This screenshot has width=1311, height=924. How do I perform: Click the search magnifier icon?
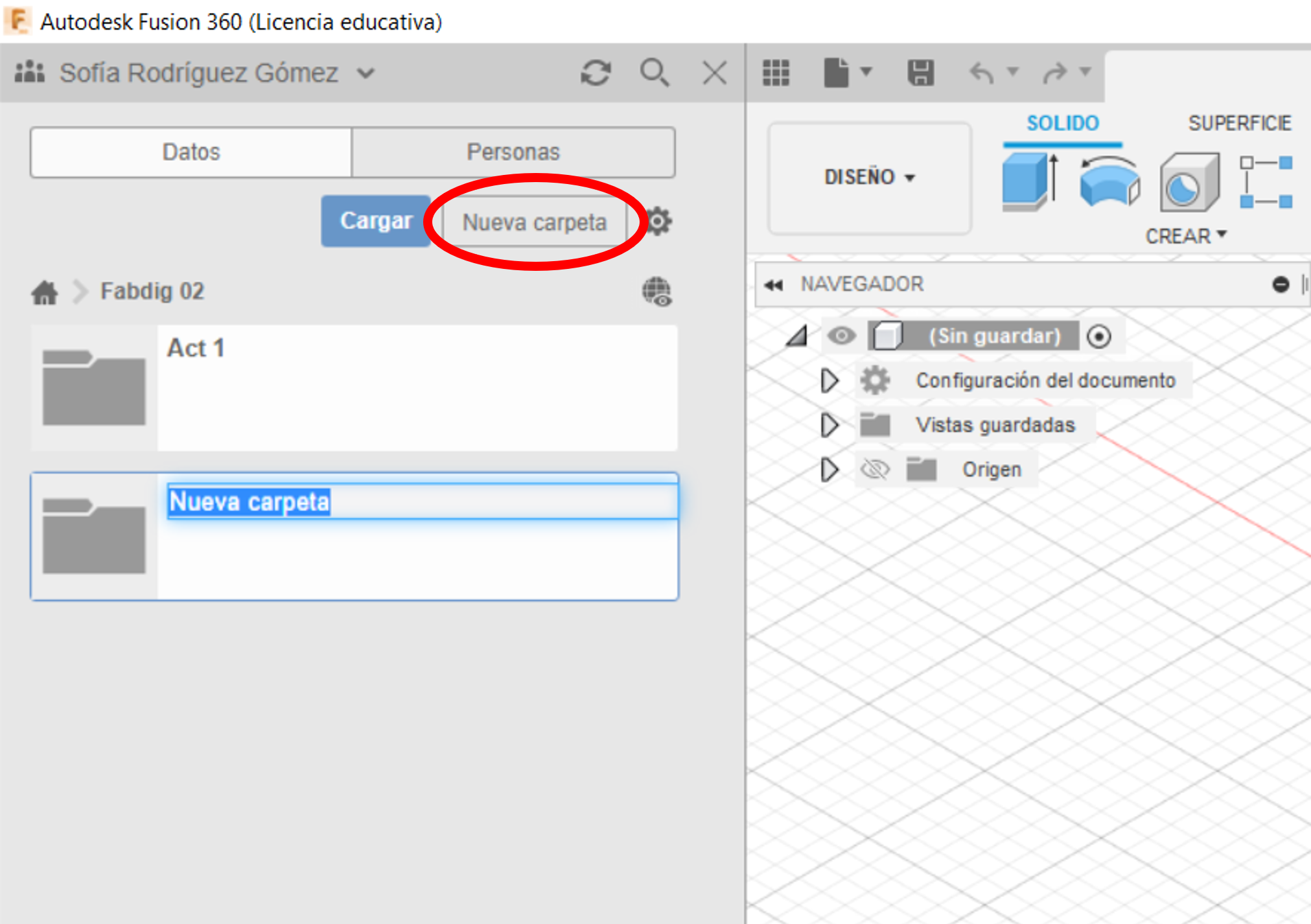[654, 73]
